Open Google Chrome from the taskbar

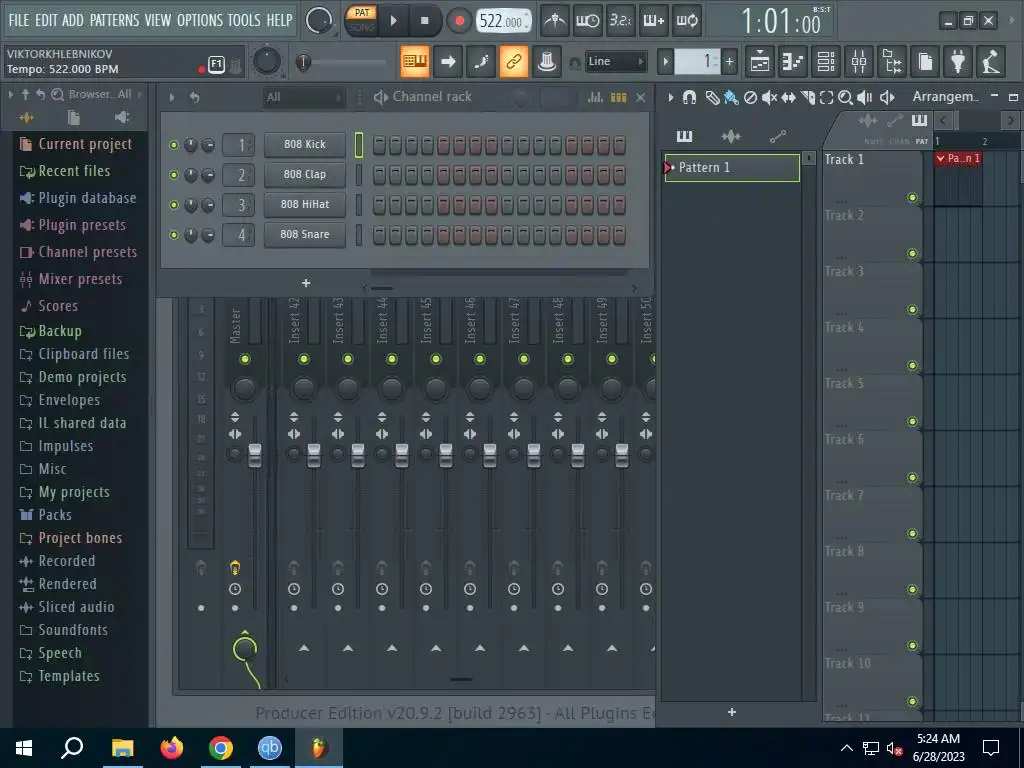221,748
